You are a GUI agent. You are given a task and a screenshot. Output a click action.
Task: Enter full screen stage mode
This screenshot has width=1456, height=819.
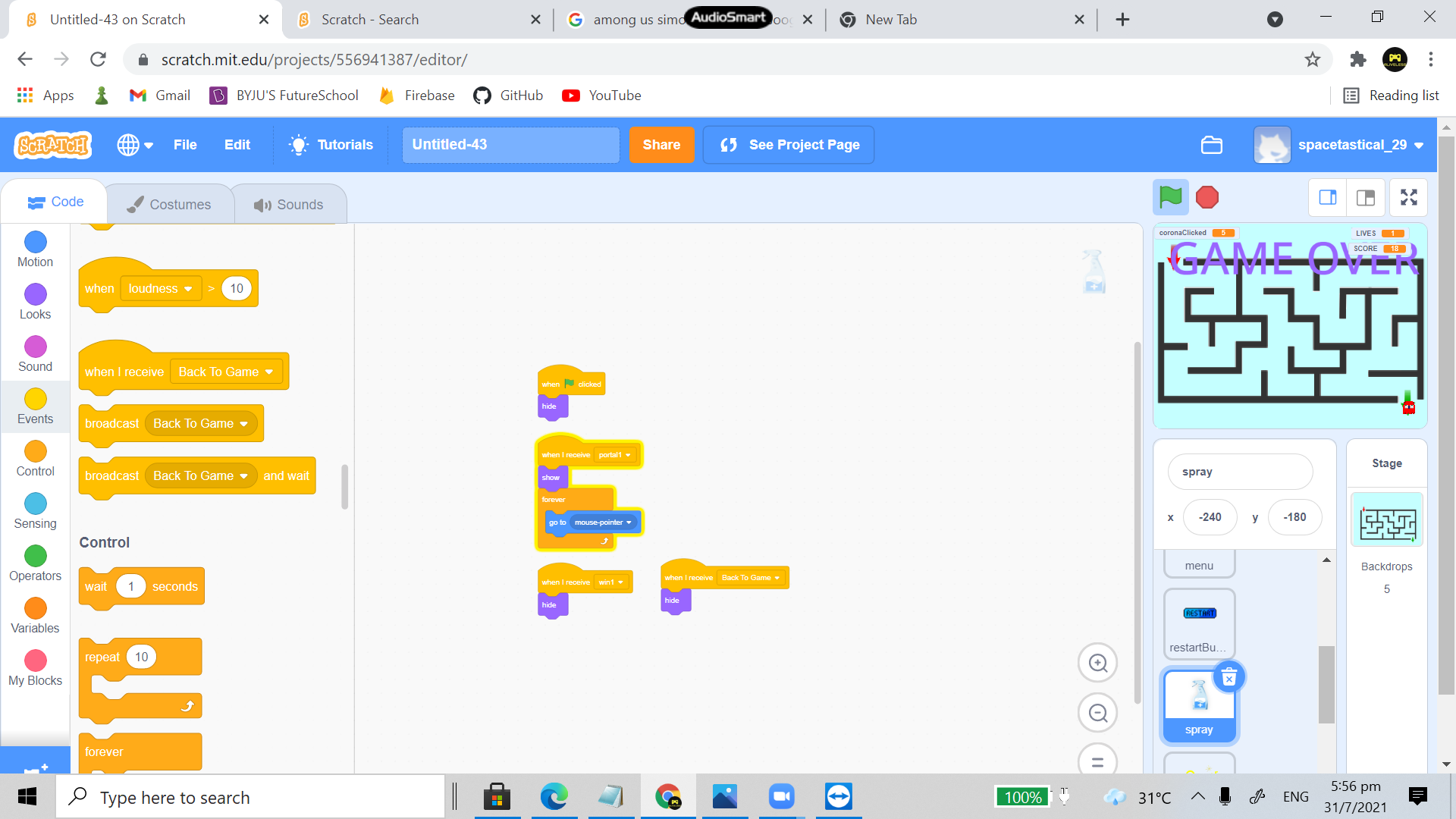click(1408, 198)
